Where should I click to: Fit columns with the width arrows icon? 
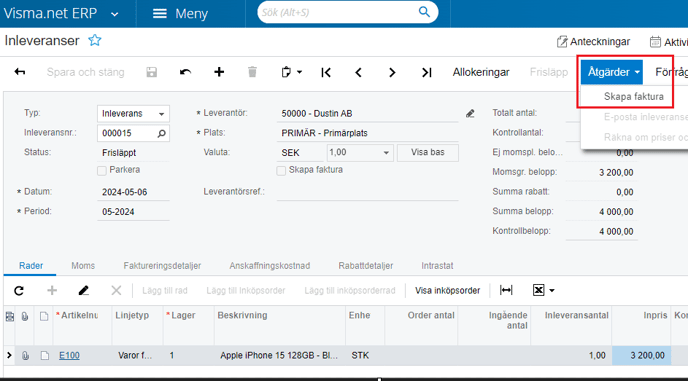506,290
